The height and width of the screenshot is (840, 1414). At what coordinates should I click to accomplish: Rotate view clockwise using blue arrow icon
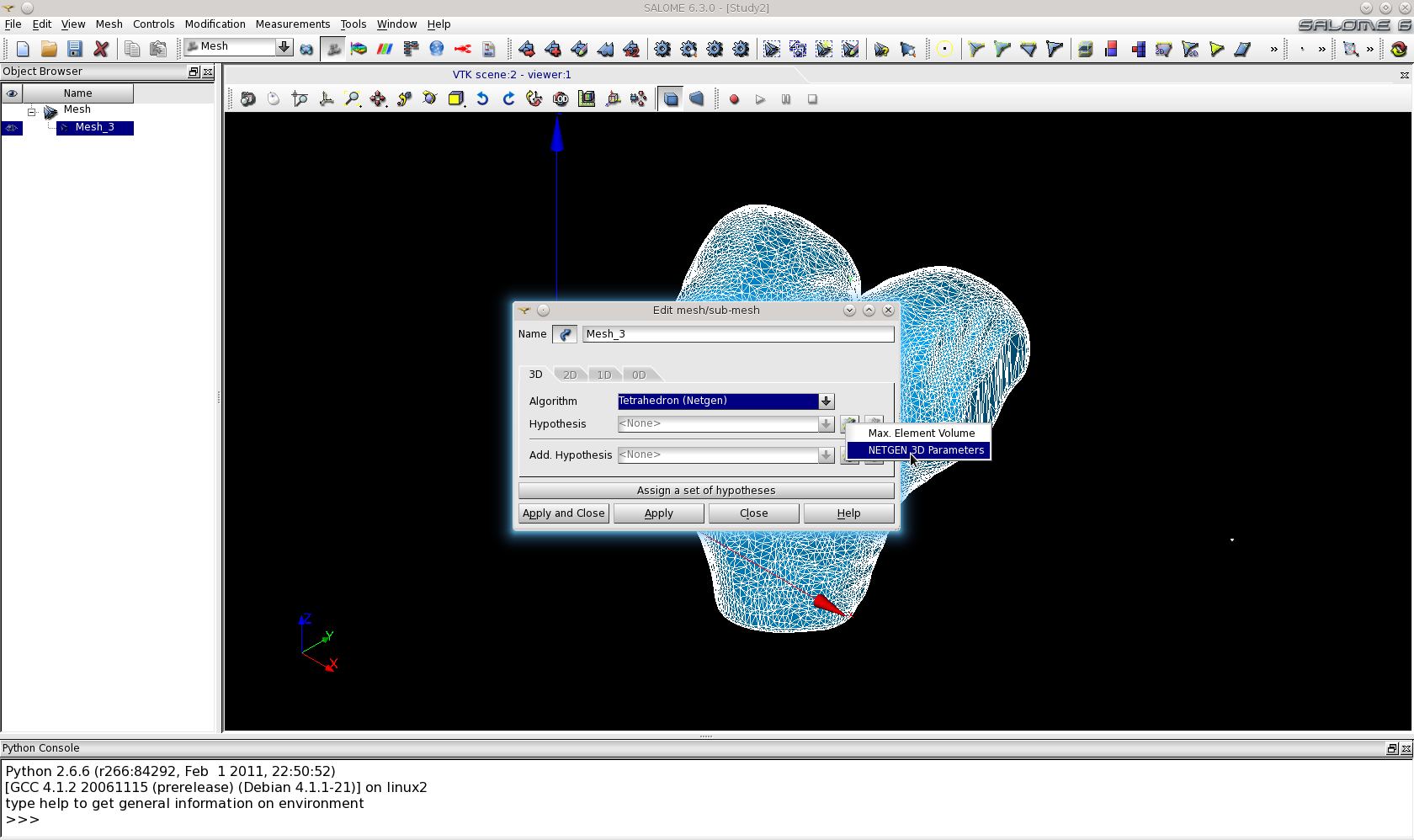[508, 99]
